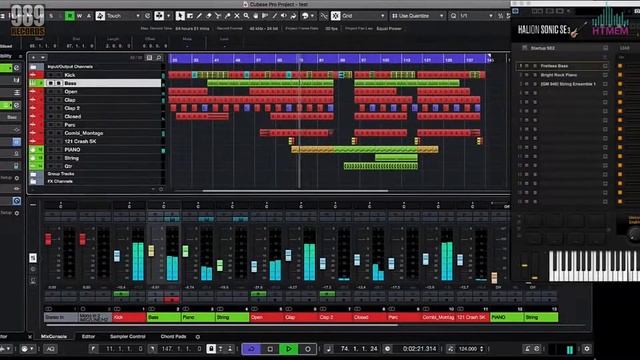Toggle the Auto-Scroll button
The image size is (640, 360).
tap(159, 16)
